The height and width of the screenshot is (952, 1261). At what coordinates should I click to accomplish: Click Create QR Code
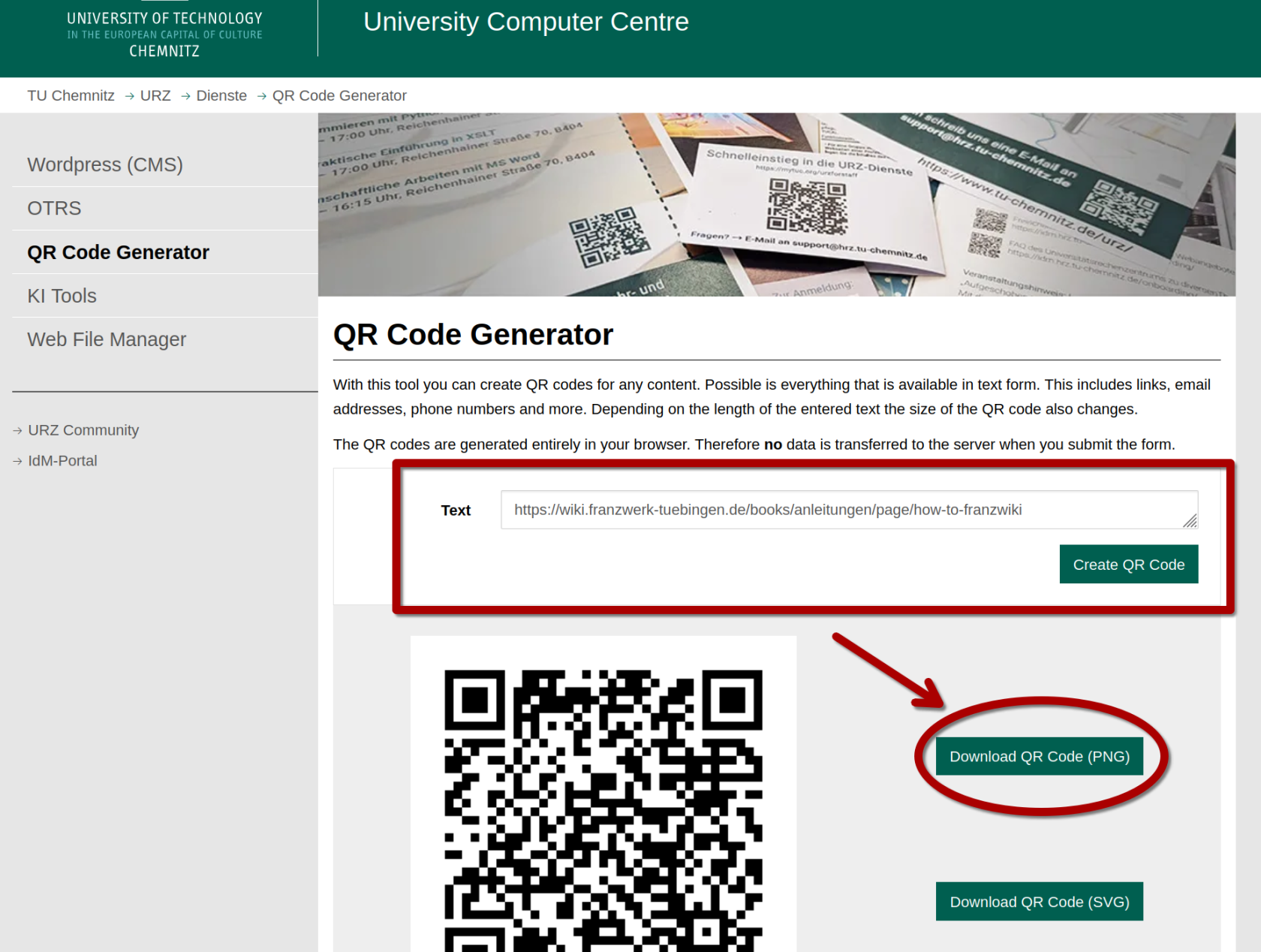coord(1128,564)
